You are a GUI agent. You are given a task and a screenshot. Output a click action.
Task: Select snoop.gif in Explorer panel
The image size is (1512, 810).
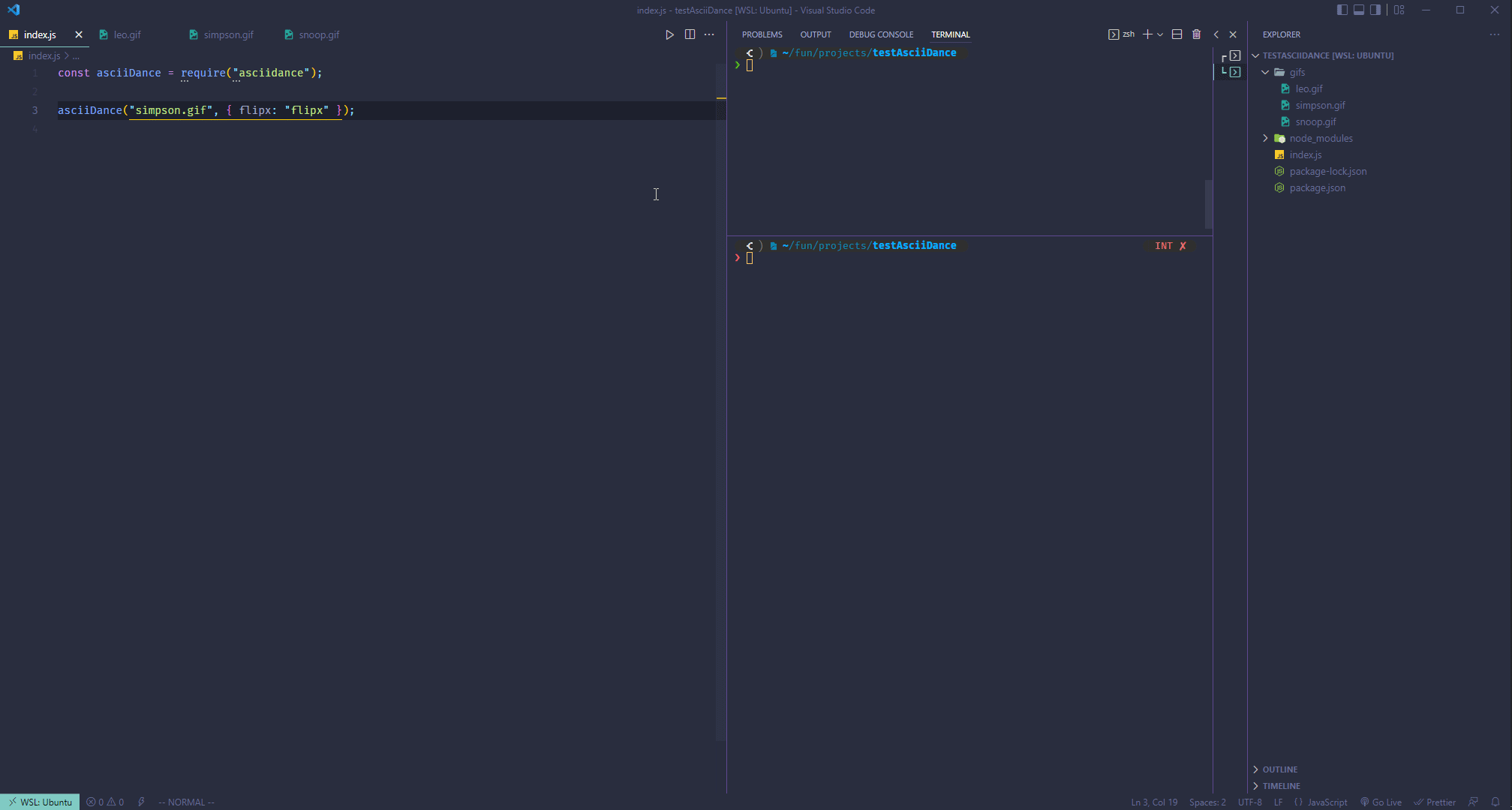[1314, 121]
